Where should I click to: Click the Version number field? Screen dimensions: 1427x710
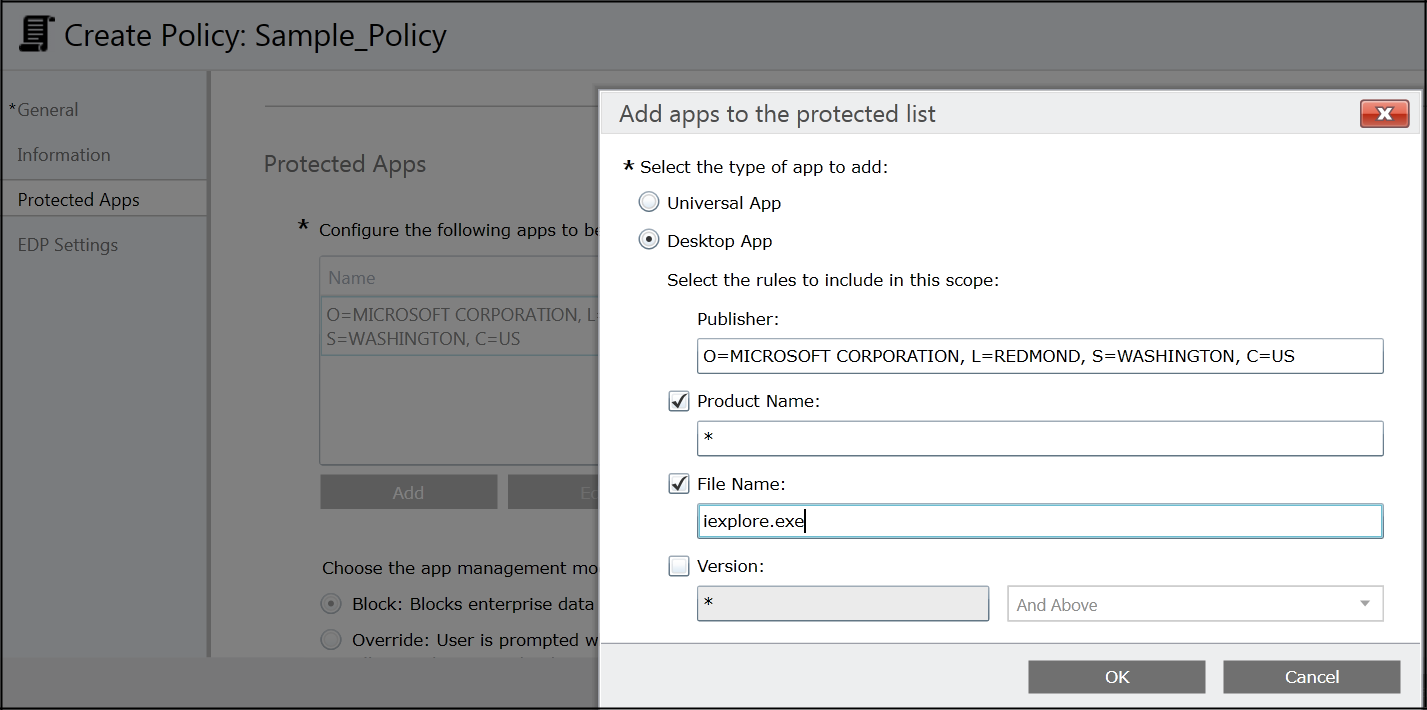(x=842, y=604)
